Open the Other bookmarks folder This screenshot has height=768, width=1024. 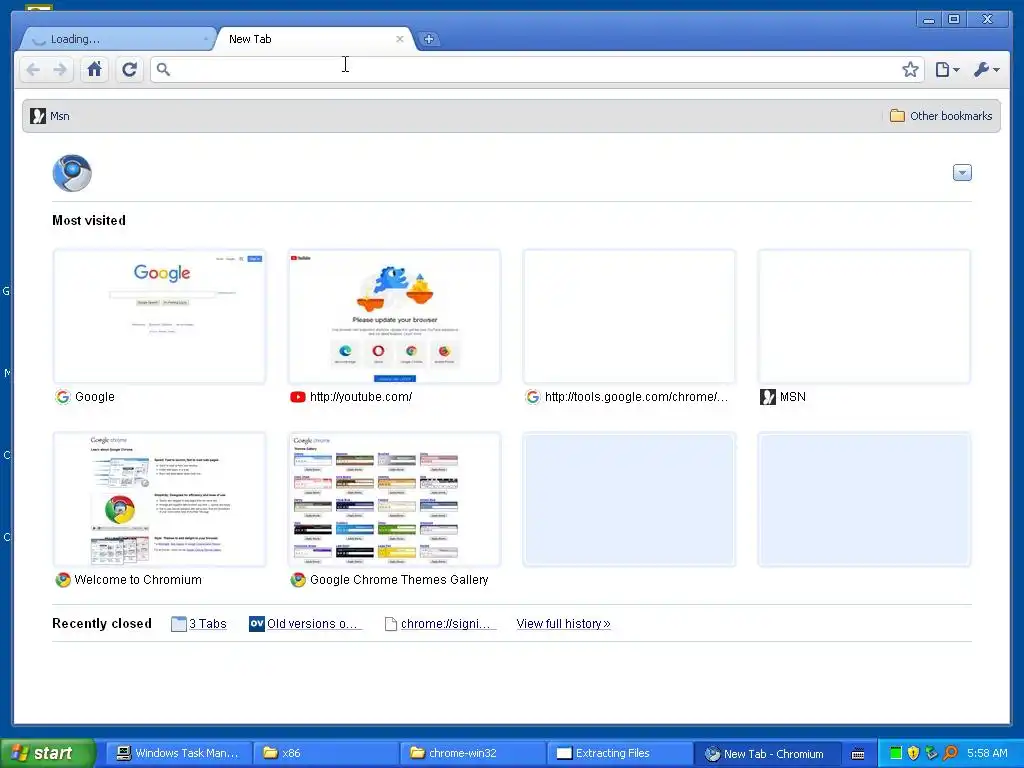point(941,116)
